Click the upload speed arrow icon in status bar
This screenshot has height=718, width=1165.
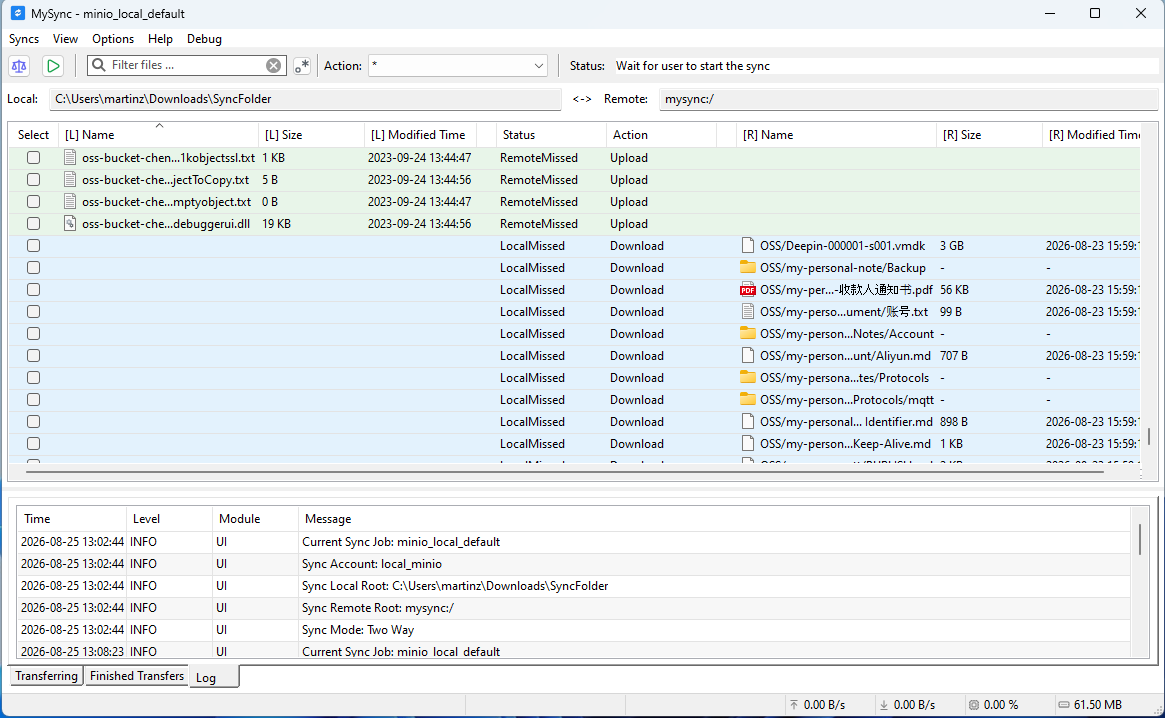tap(794, 705)
